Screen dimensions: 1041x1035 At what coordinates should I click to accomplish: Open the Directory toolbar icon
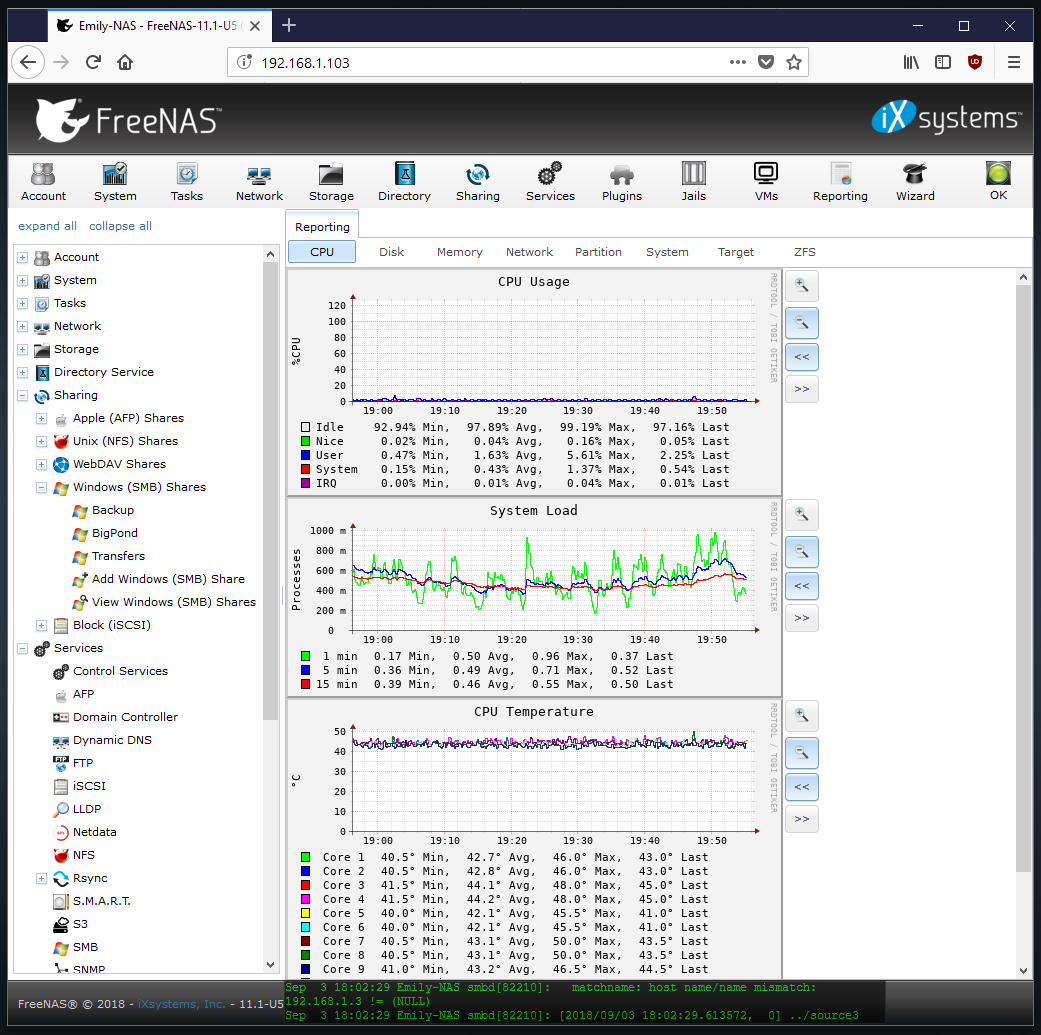tap(404, 182)
